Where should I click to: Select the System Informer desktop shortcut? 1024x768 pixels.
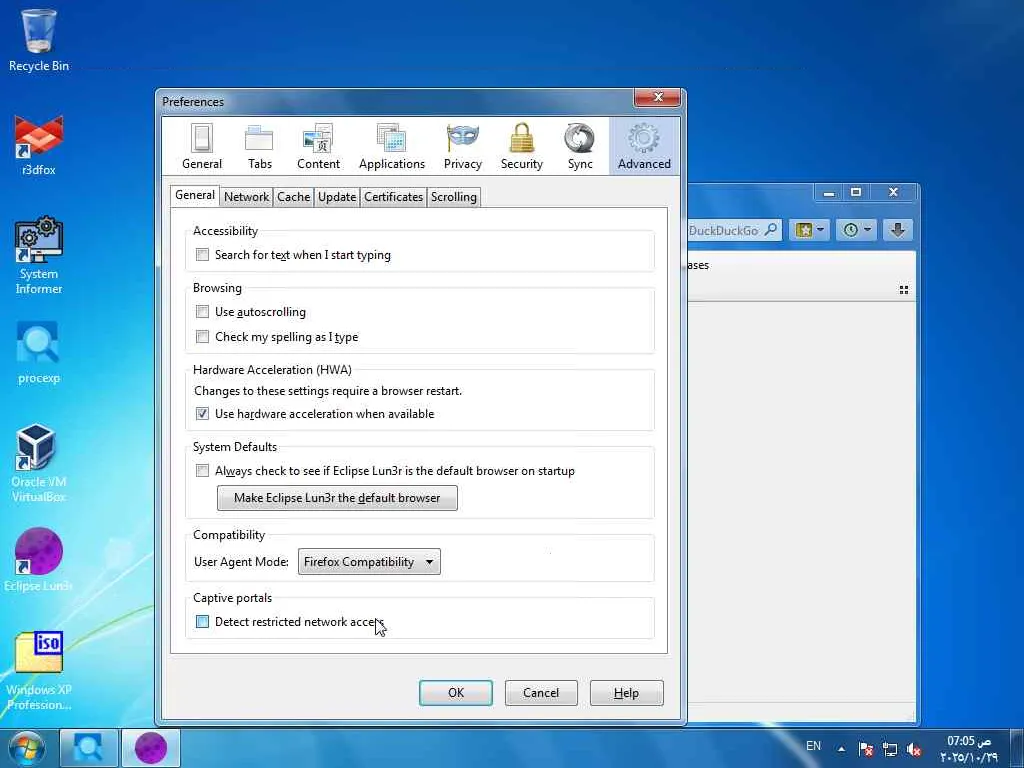(39, 256)
